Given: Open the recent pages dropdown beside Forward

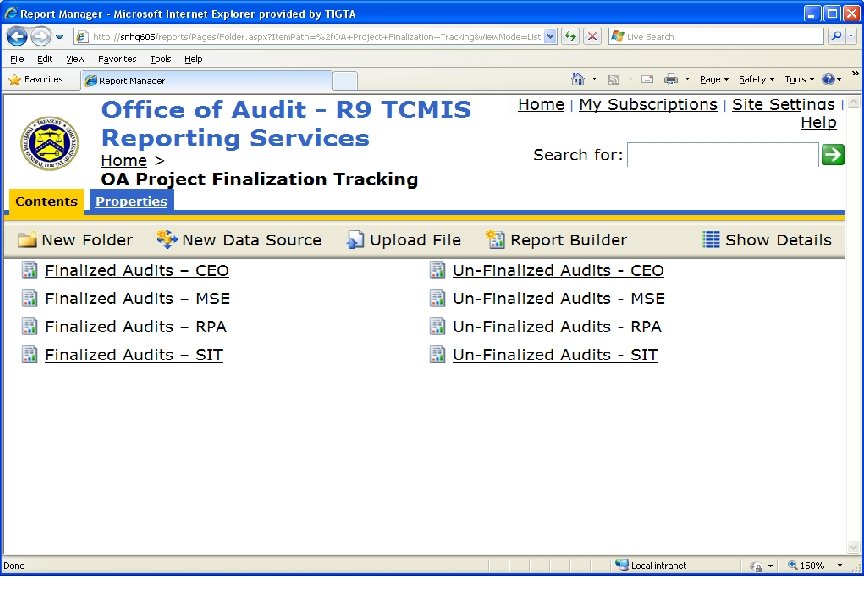Looking at the screenshot, I should click(x=59, y=37).
